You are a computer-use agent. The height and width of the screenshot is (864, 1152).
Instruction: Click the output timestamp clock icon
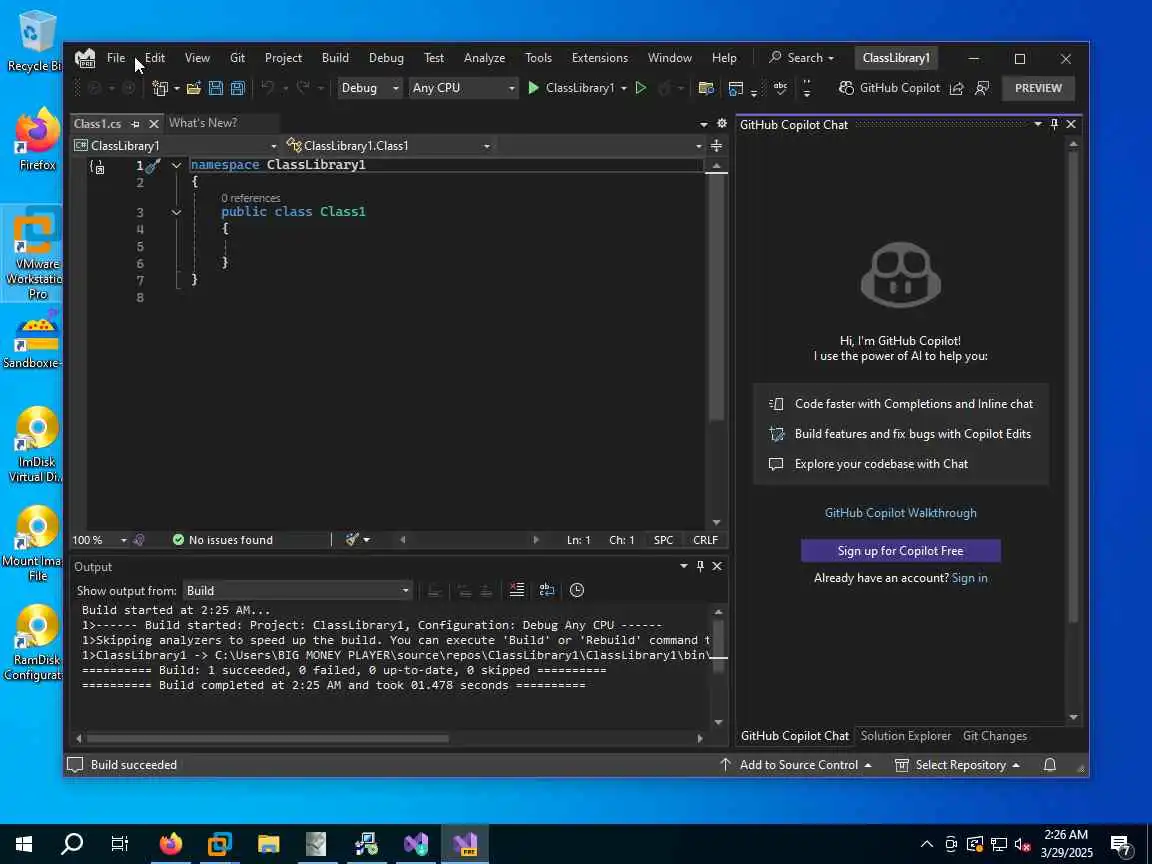(x=577, y=590)
